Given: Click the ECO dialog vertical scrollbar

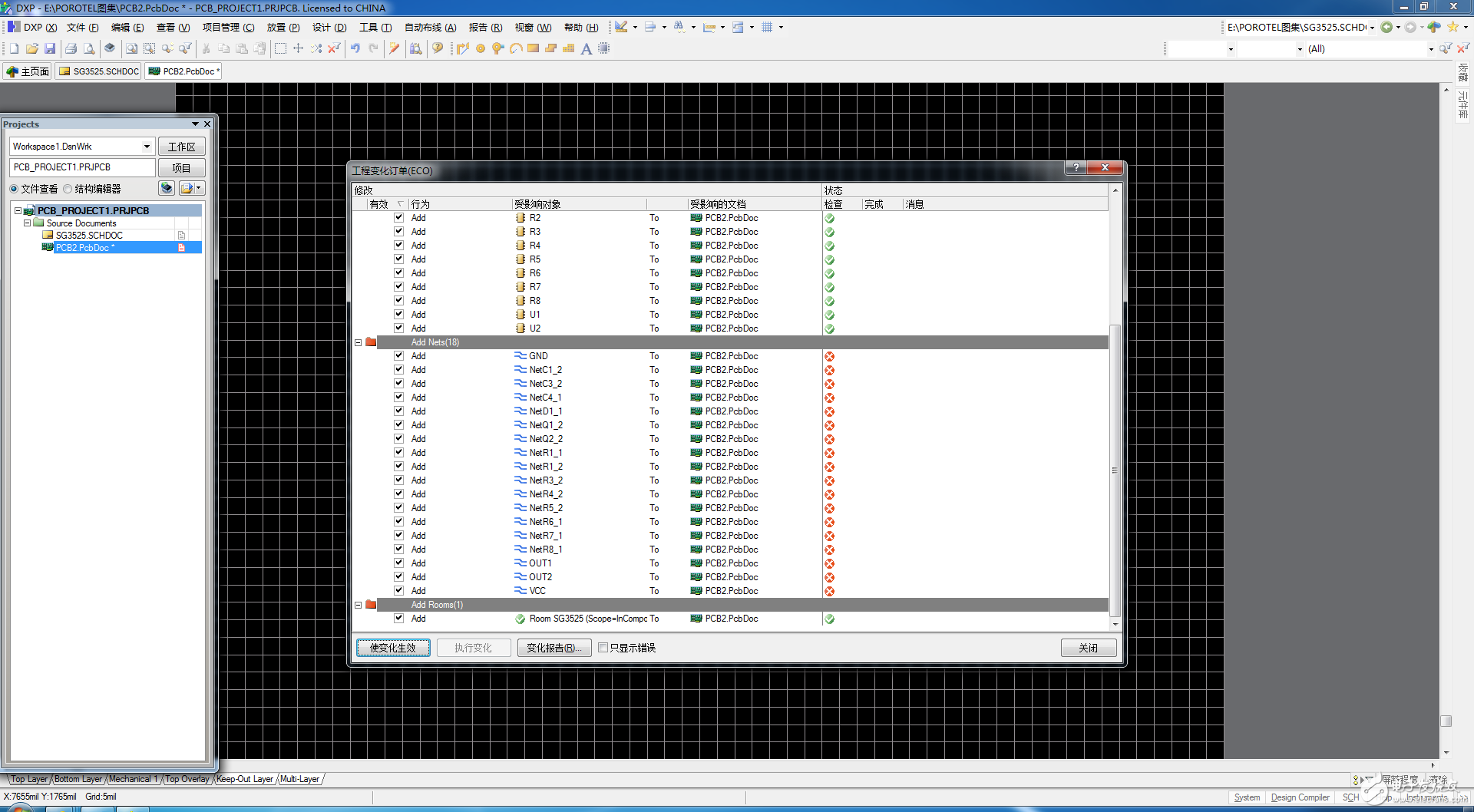Looking at the screenshot, I should [x=1115, y=470].
